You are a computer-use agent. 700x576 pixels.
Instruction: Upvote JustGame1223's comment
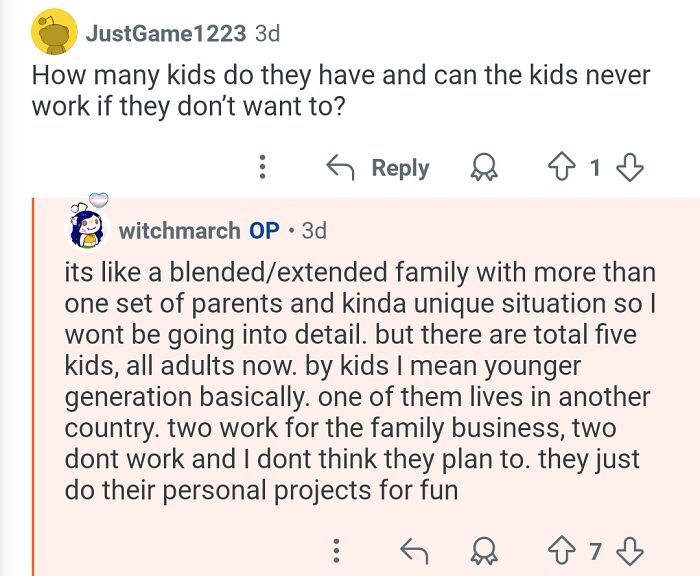click(562, 167)
